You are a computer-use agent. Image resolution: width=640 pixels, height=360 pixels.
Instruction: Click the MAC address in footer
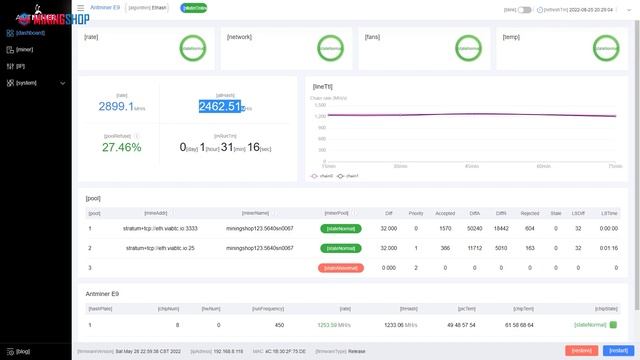(285, 351)
